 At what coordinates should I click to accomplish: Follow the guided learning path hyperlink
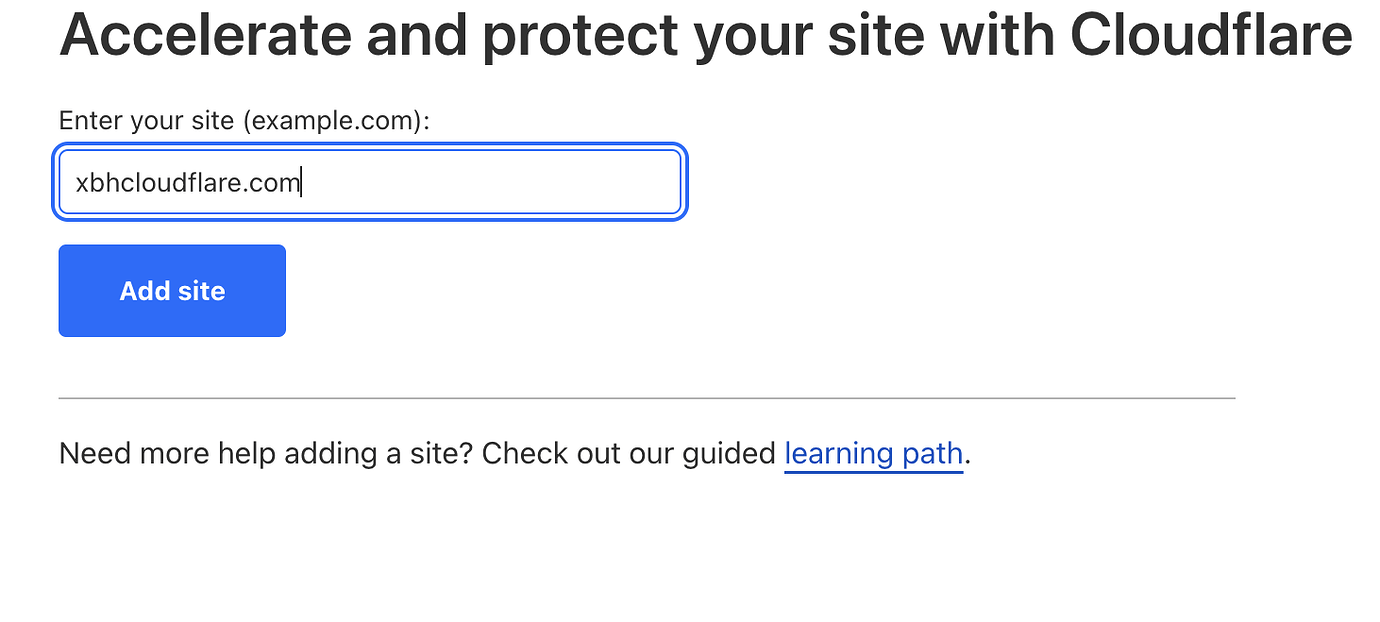(x=872, y=453)
